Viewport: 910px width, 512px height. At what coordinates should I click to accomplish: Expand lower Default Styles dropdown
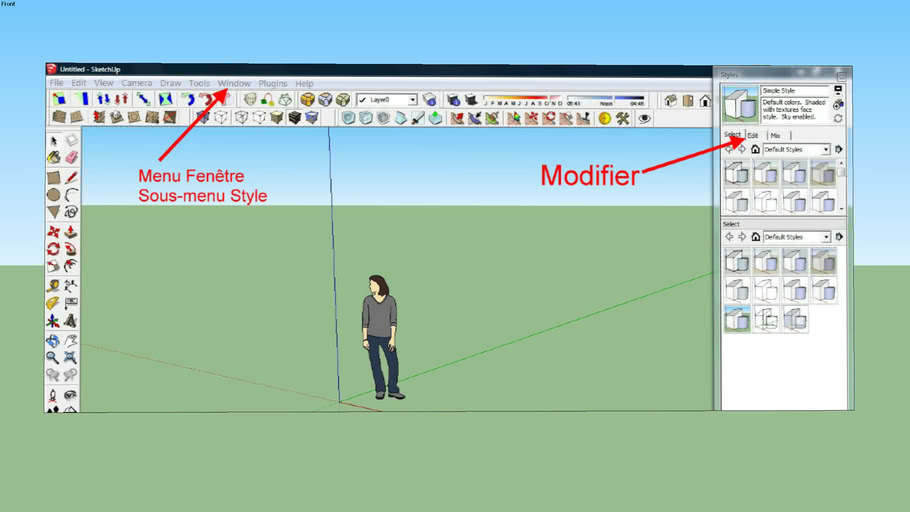tap(826, 237)
